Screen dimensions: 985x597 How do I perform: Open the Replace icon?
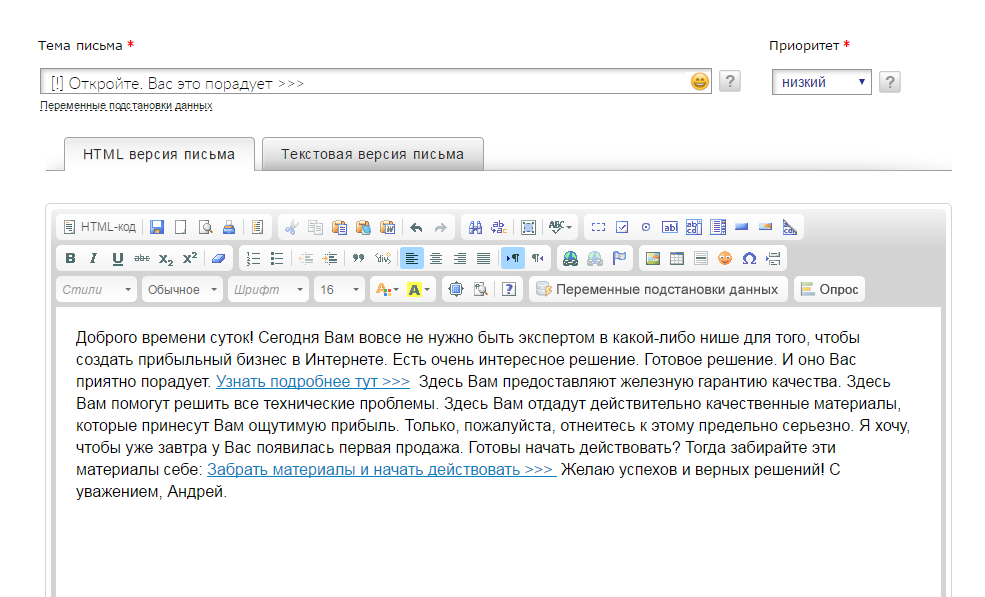[x=499, y=227]
